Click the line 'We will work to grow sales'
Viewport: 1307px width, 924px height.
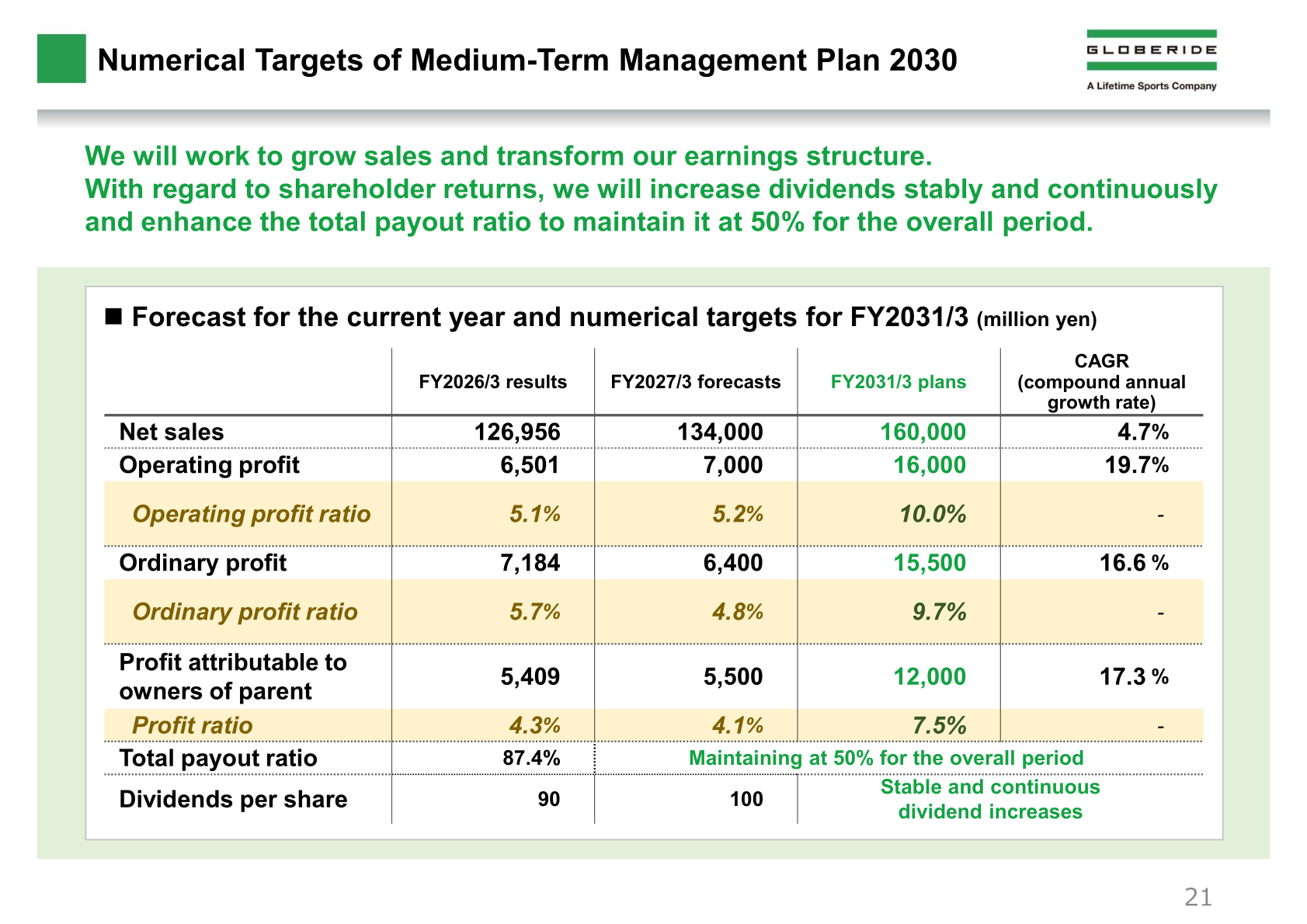(508, 156)
